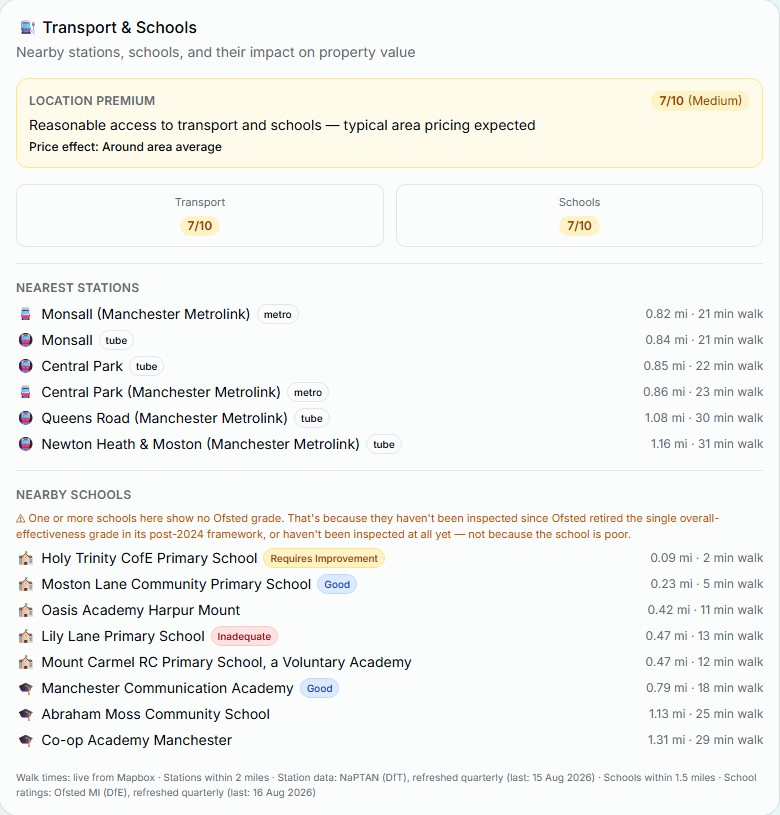Select Monsall (Manchester Metrolink) station name
The height and width of the screenshot is (815, 780).
(x=146, y=314)
